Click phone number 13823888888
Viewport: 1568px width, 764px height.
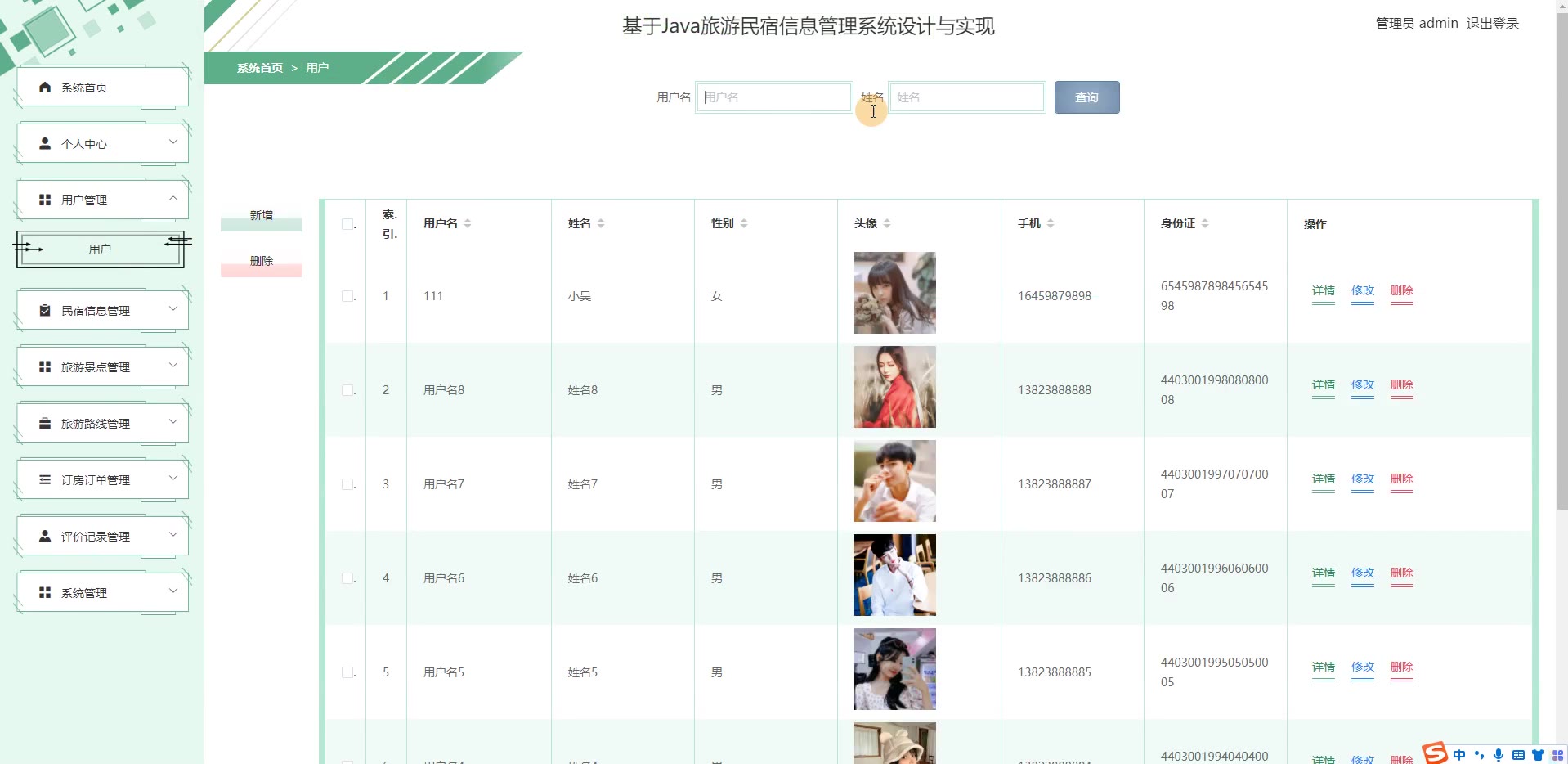(1055, 390)
